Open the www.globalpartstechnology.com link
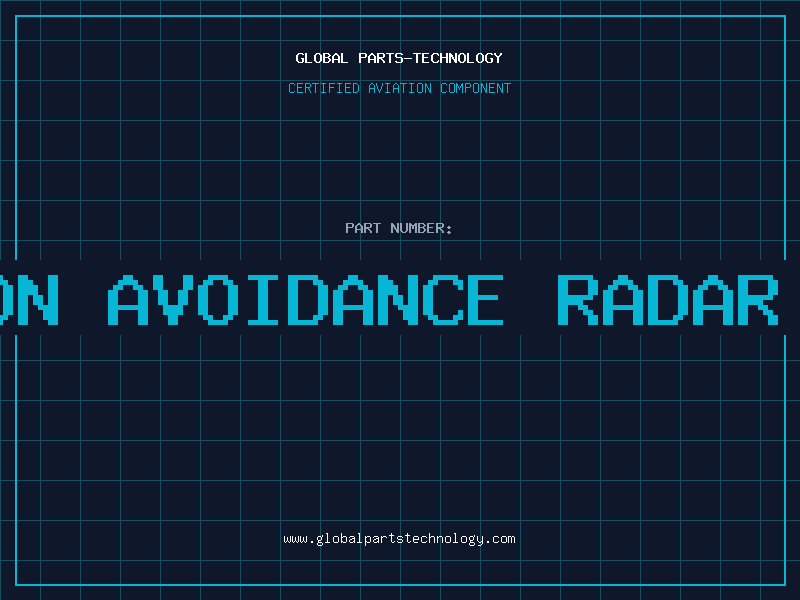This screenshot has height=600, width=800. 399,539
